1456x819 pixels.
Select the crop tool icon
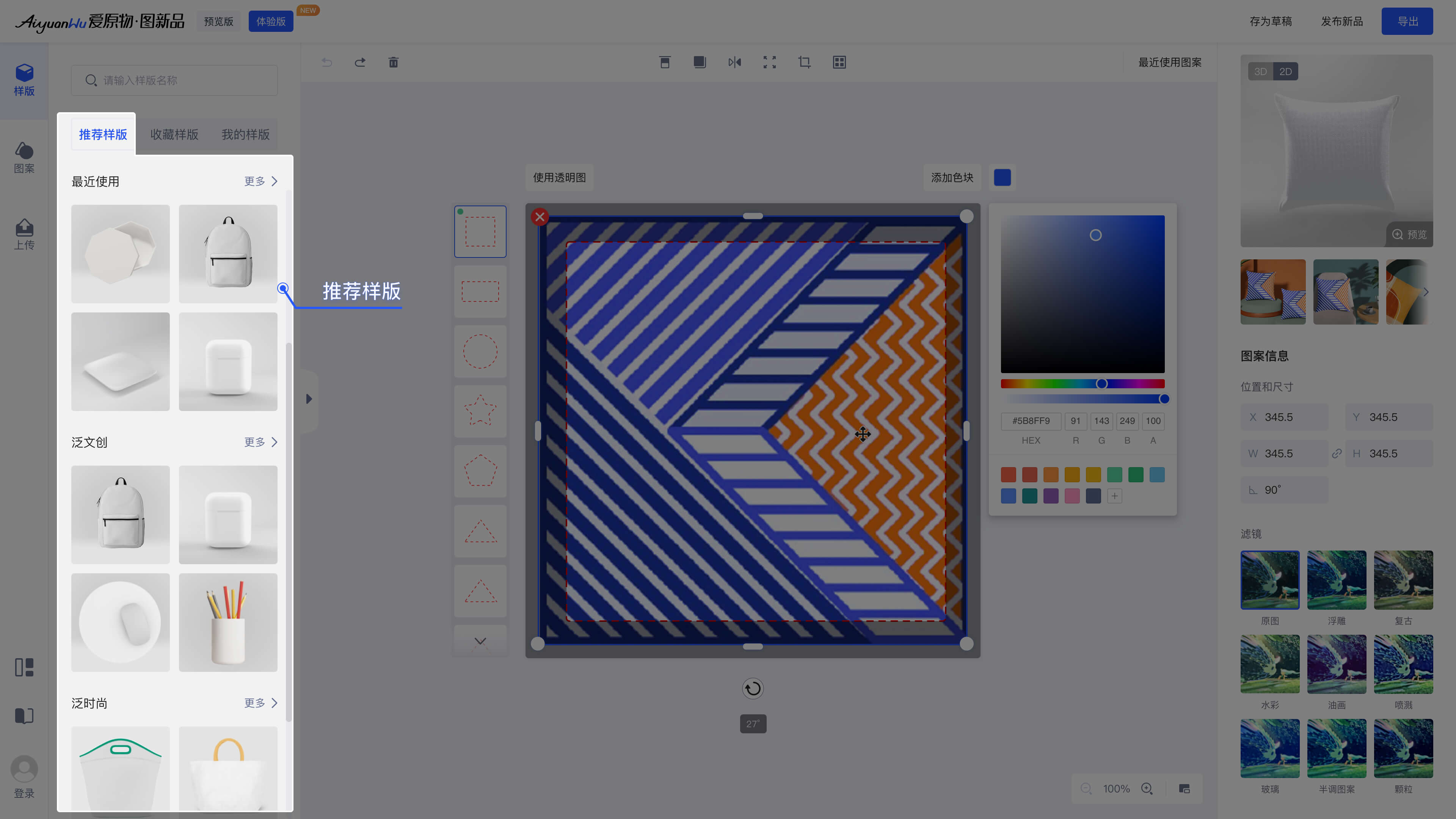click(804, 62)
